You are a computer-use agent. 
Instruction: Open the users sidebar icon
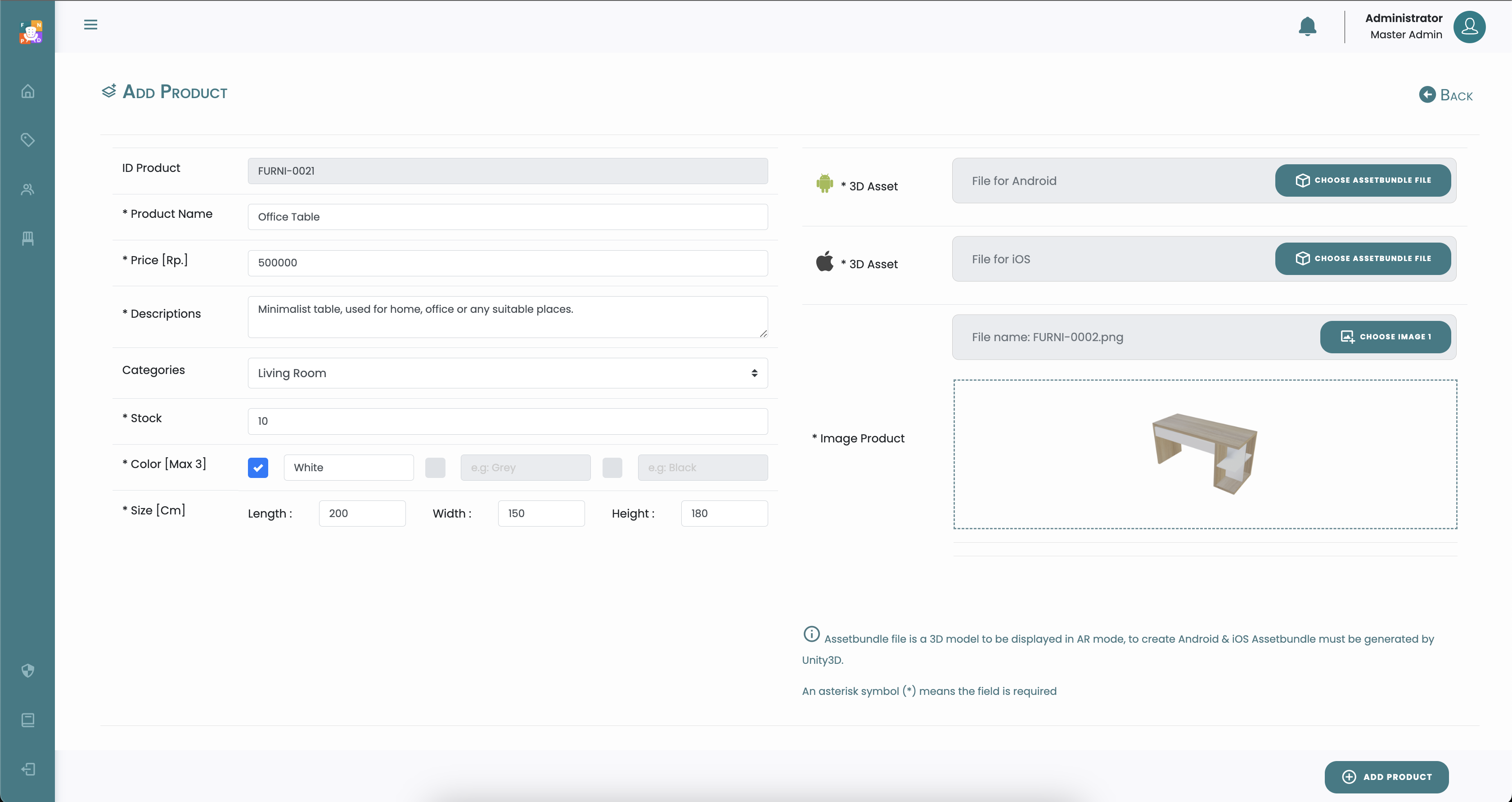pos(27,189)
